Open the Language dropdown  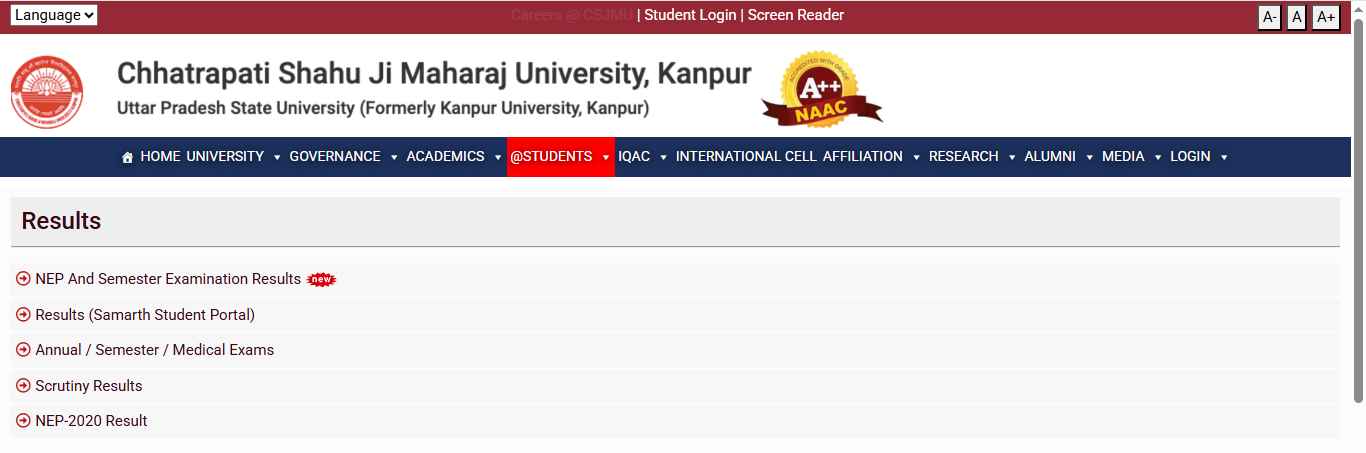click(54, 15)
